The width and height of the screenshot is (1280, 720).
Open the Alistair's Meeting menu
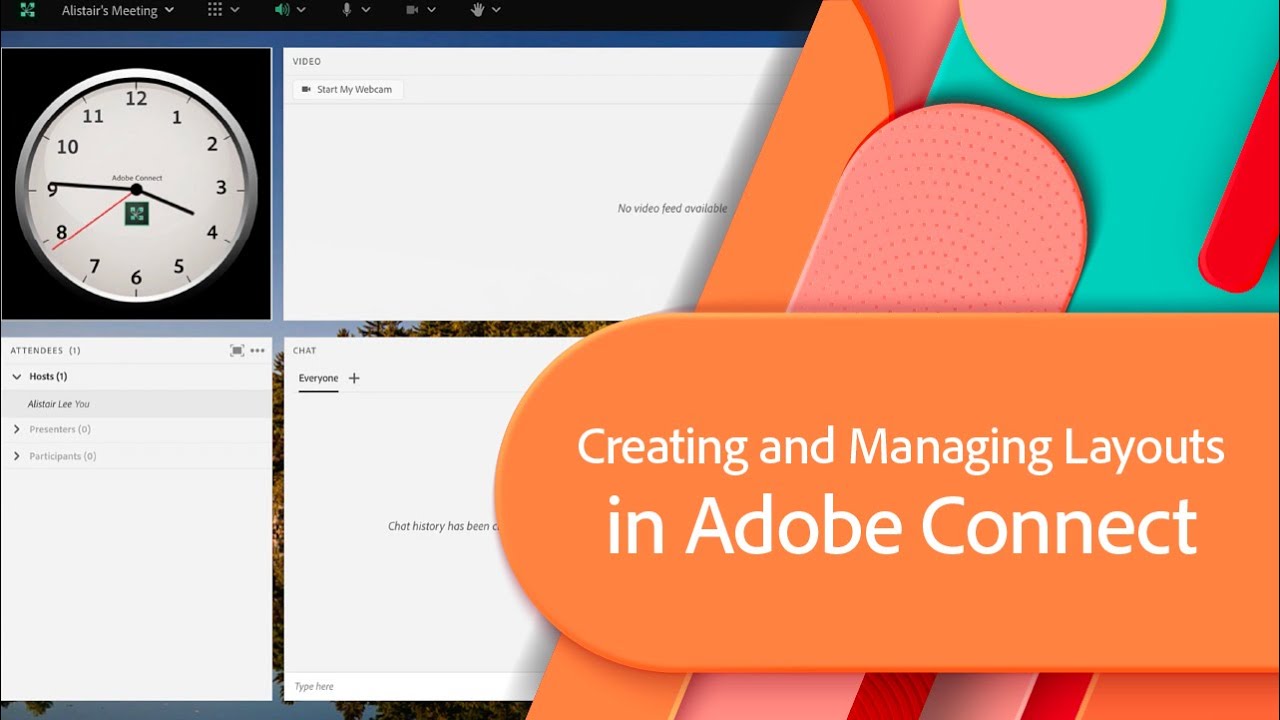click(x=117, y=11)
